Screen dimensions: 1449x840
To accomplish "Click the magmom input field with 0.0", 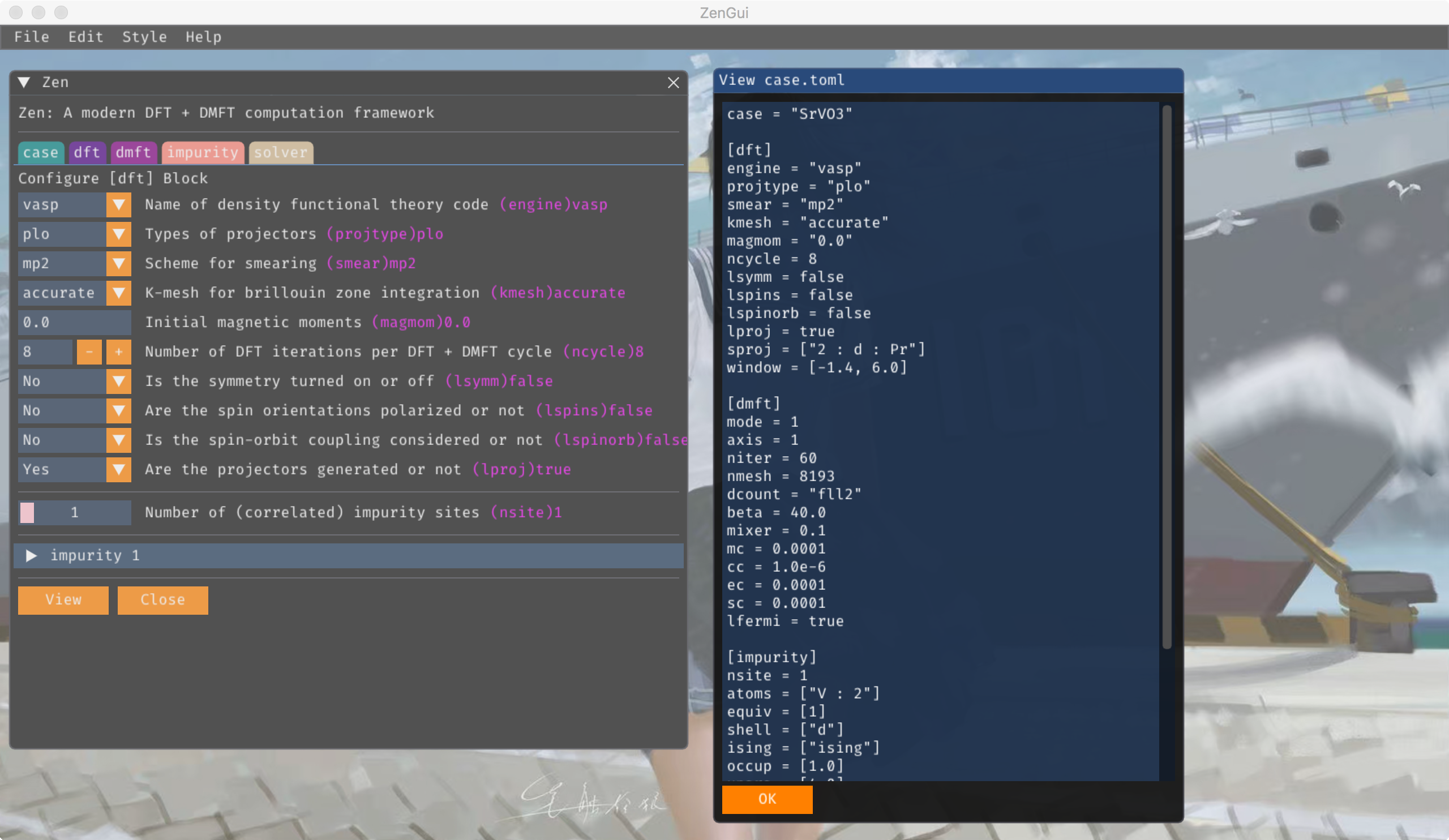I will [75, 322].
